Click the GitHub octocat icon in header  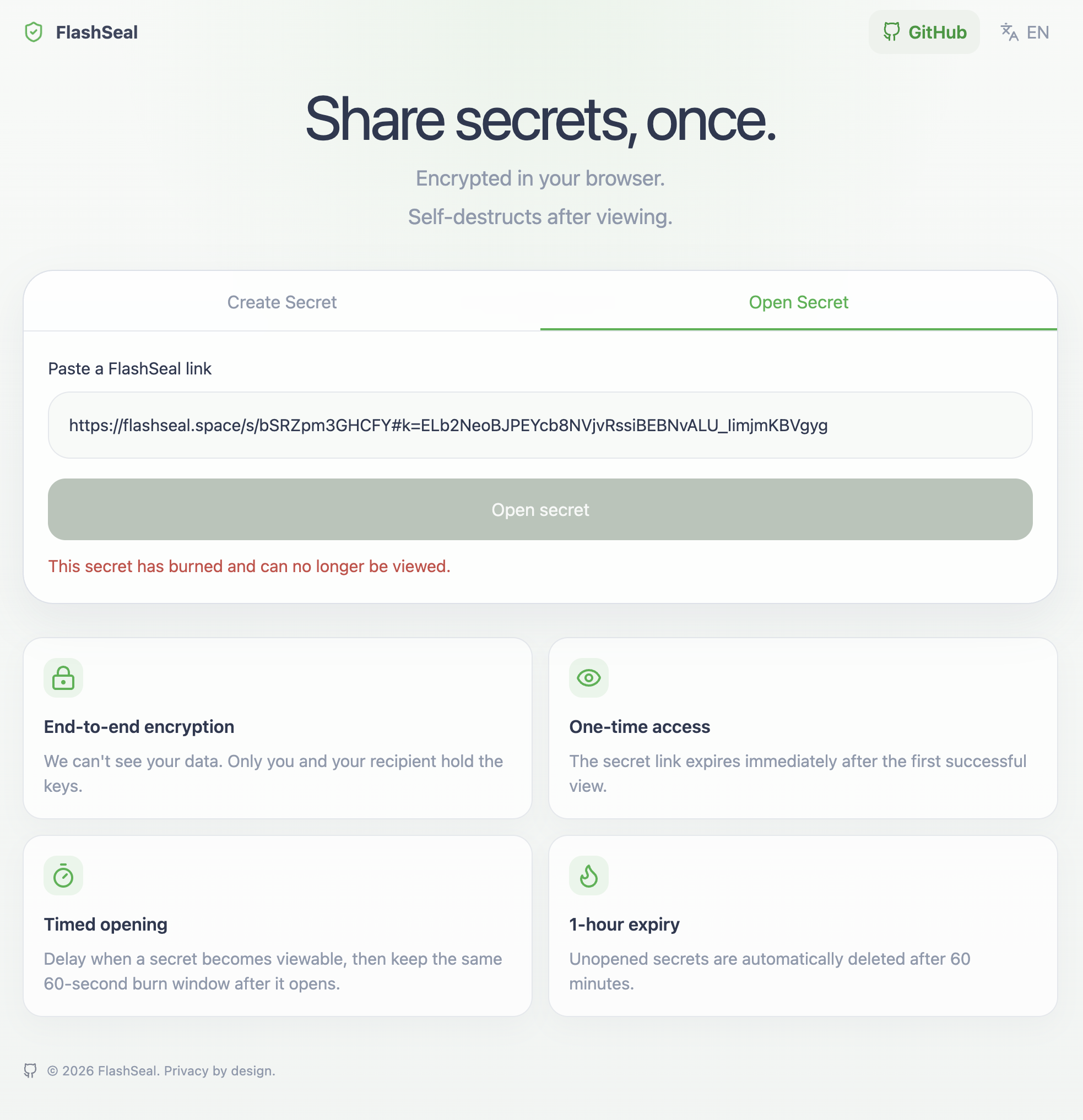click(x=891, y=32)
